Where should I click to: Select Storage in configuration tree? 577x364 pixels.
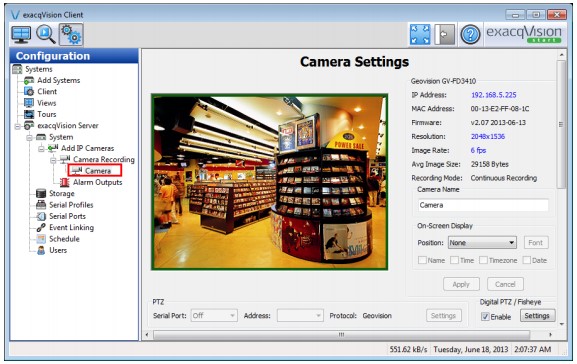(62, 193)
